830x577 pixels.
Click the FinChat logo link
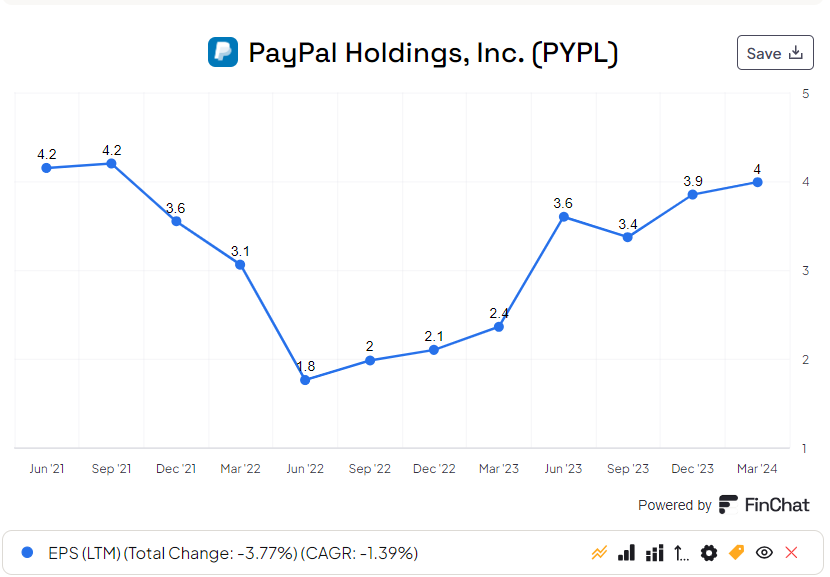tap(765, 505)
